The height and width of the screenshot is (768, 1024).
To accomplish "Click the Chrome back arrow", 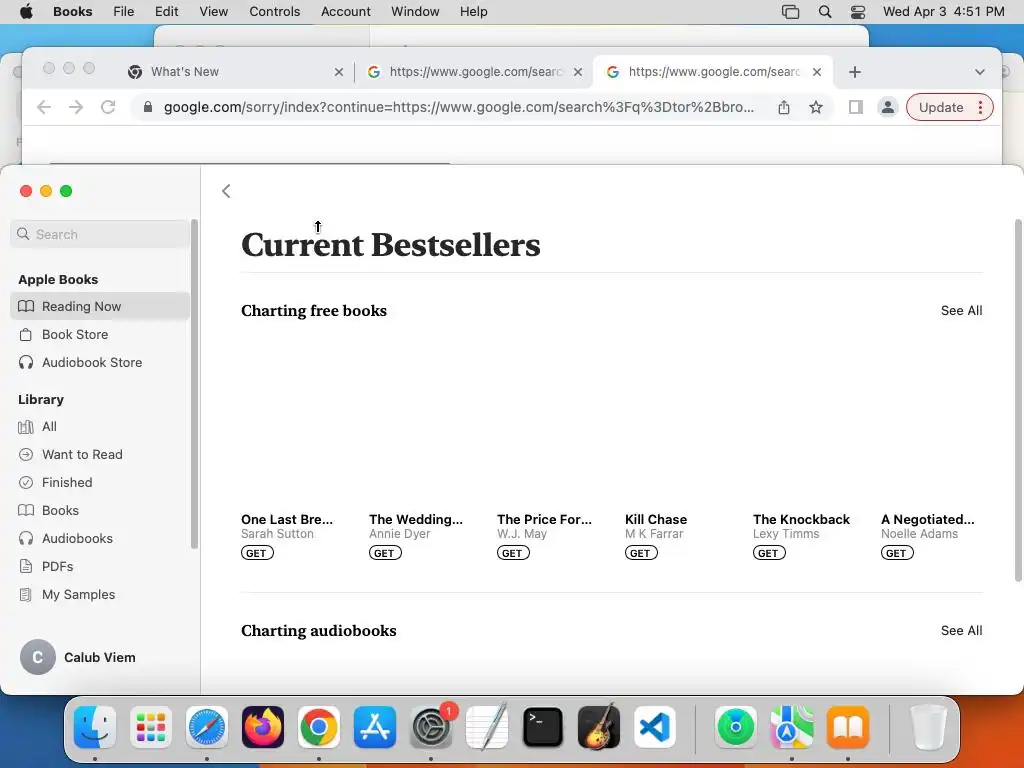I will click(x=44, y=107).
